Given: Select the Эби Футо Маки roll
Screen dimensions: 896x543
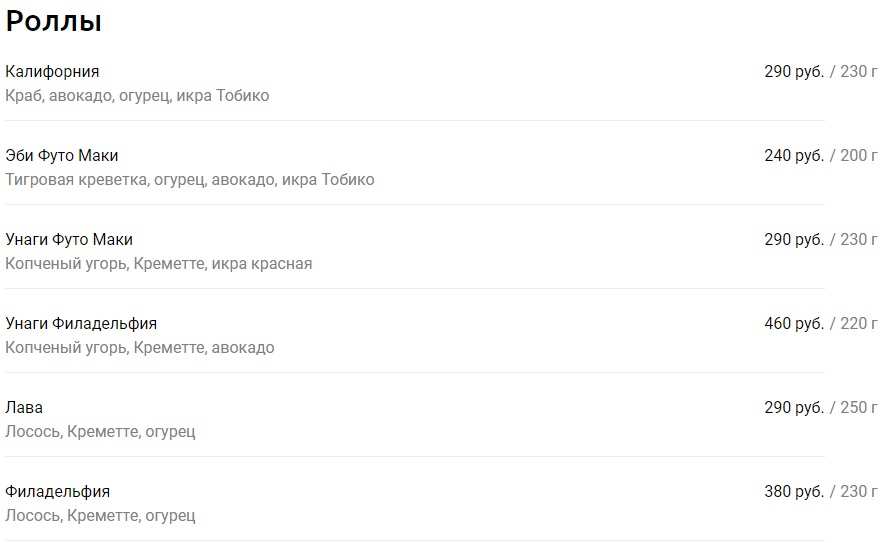Looking at the screenshot, I should click(x=62, y=156).
